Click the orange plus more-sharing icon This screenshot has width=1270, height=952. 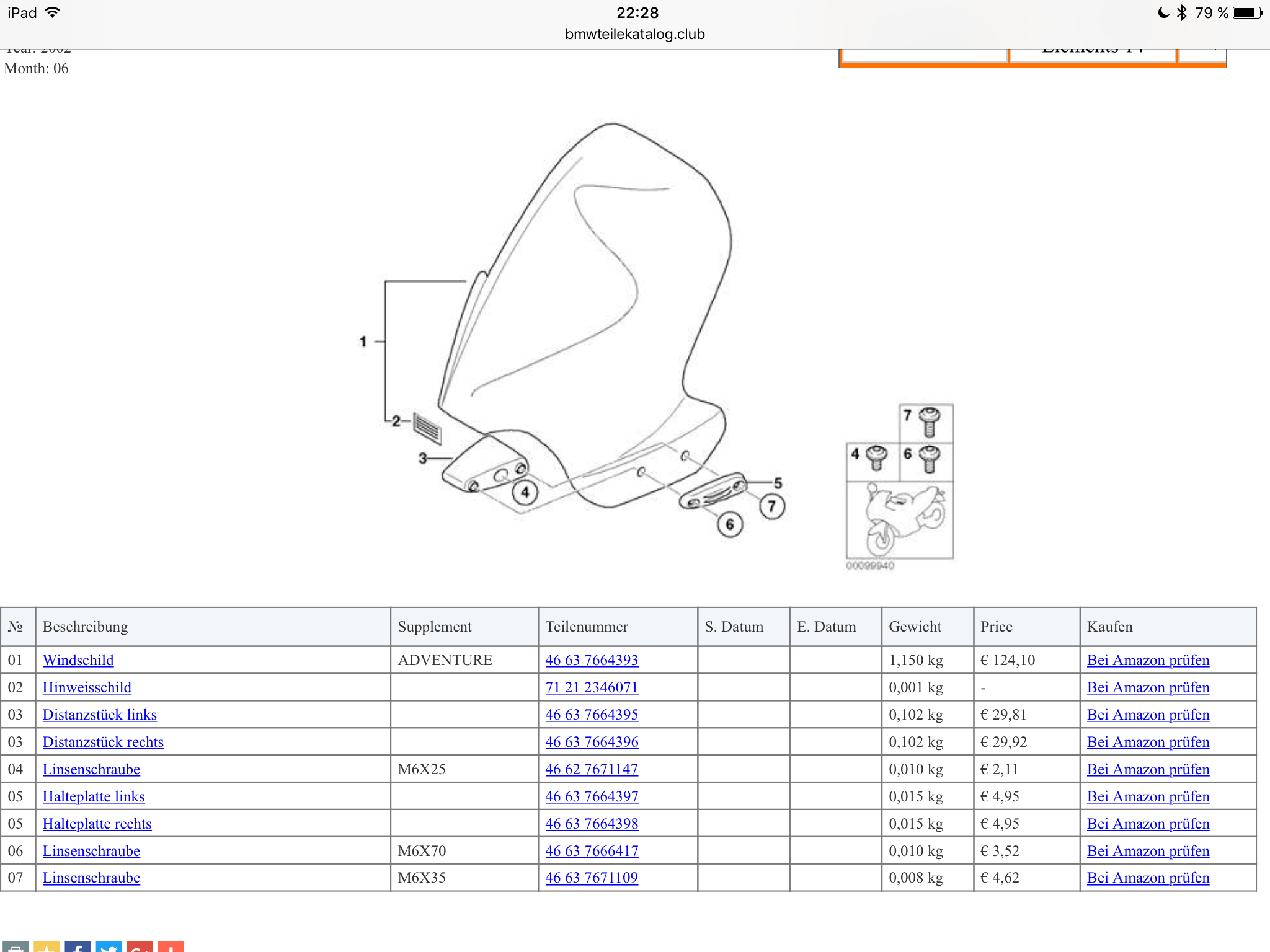coord(171,947)
